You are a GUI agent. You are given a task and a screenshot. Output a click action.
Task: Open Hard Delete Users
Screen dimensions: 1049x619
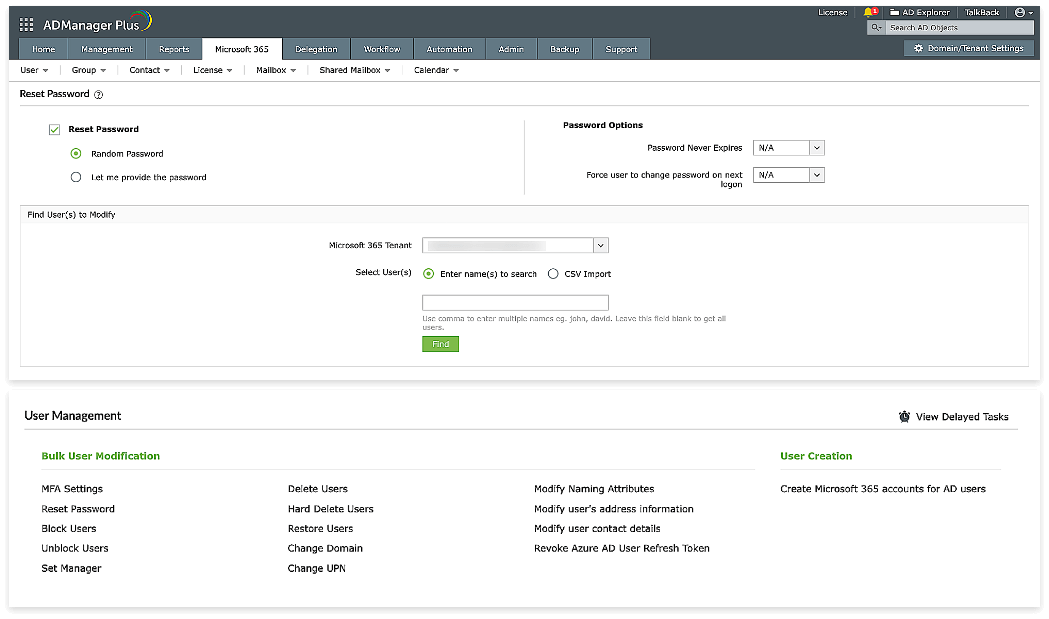tap(330, 509)
